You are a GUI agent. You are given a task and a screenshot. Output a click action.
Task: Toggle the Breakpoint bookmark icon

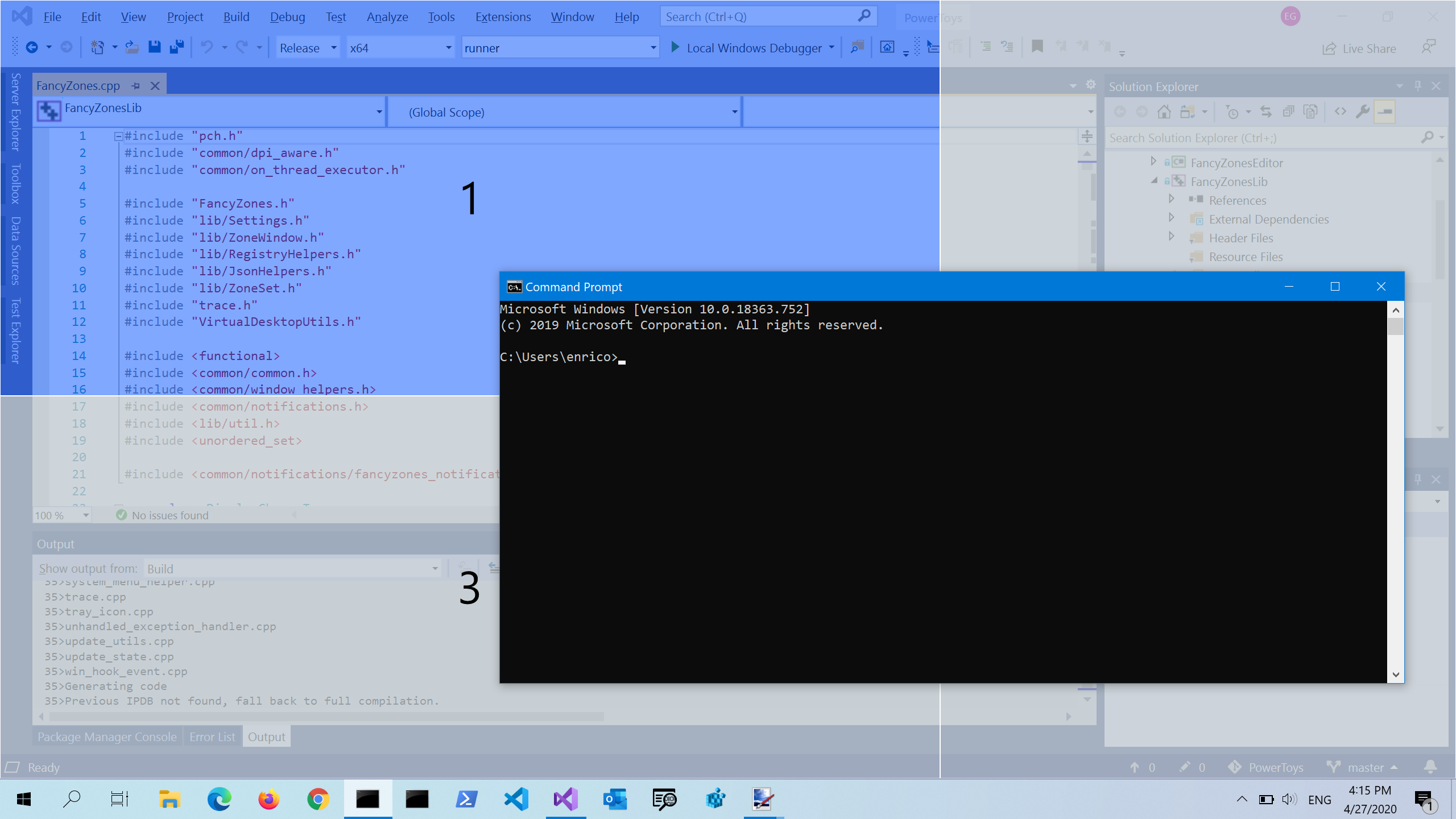click(1038, 47)
